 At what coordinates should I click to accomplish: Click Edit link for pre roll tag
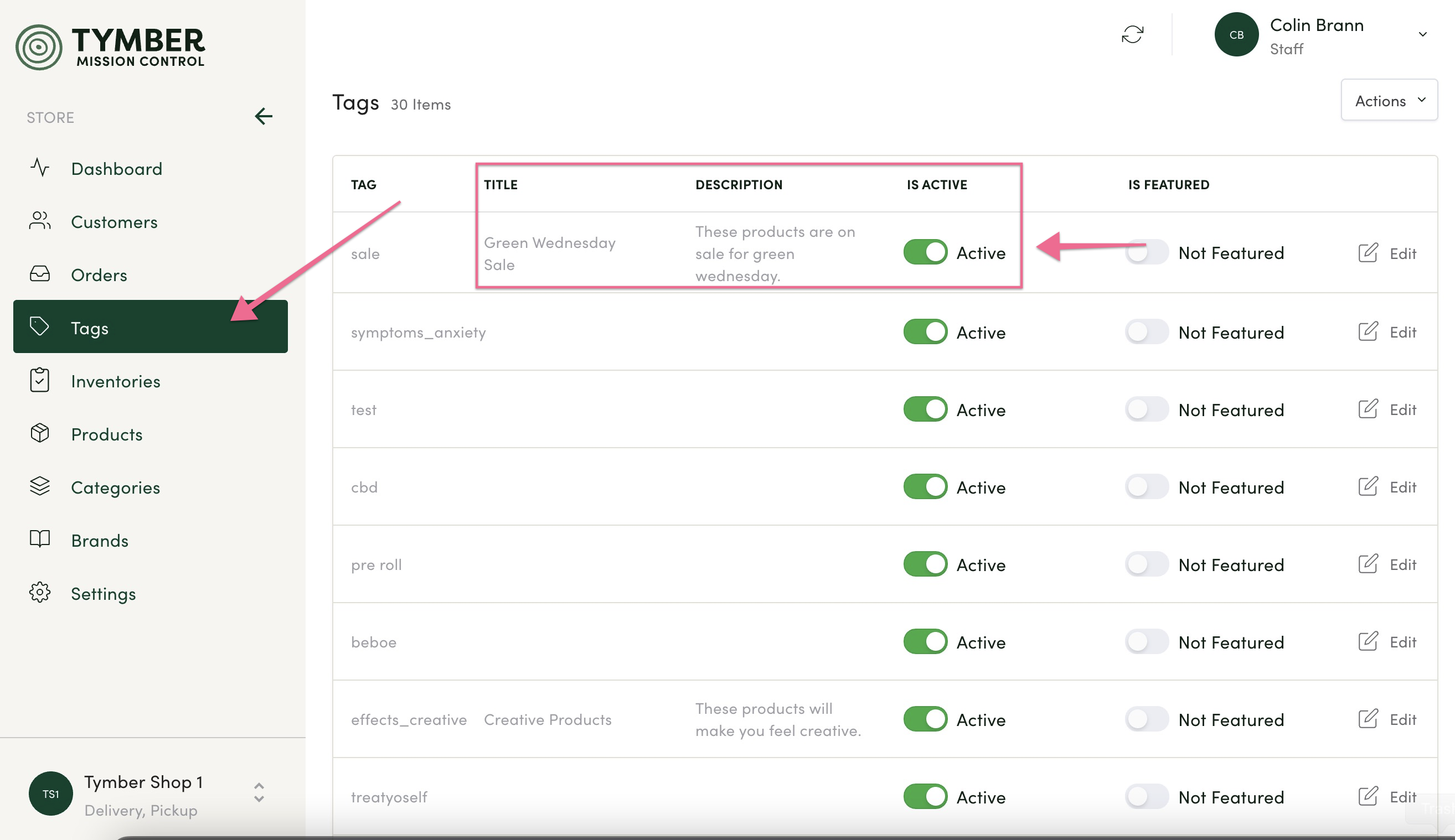[x=1402, y=564]
